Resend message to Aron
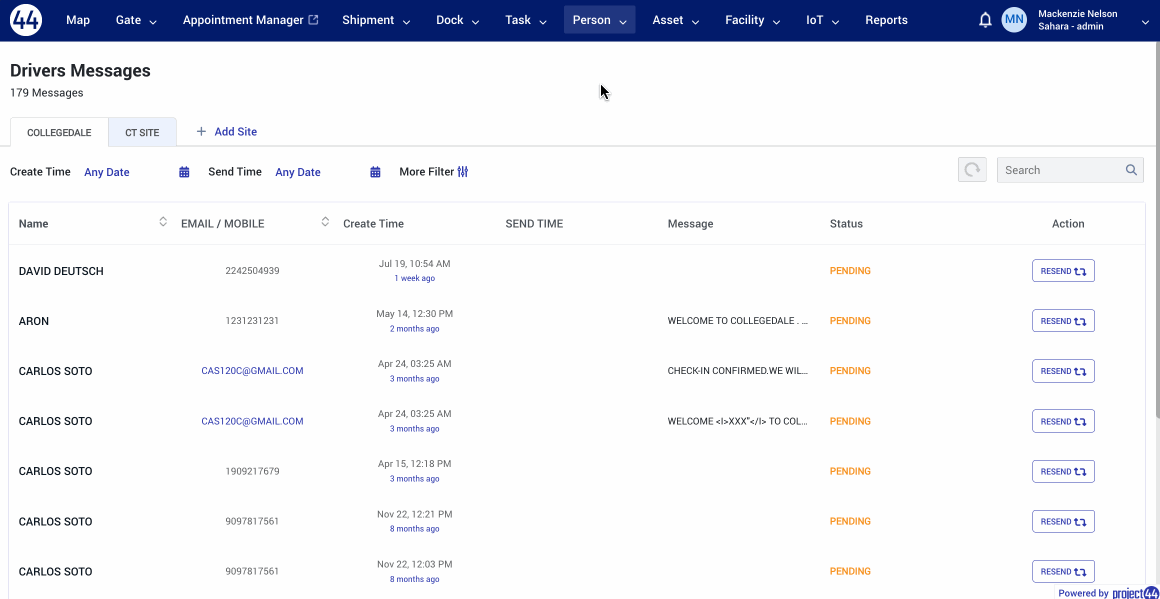The image size is (1160, 599). pyautogui.click(x=1063, y=321)
